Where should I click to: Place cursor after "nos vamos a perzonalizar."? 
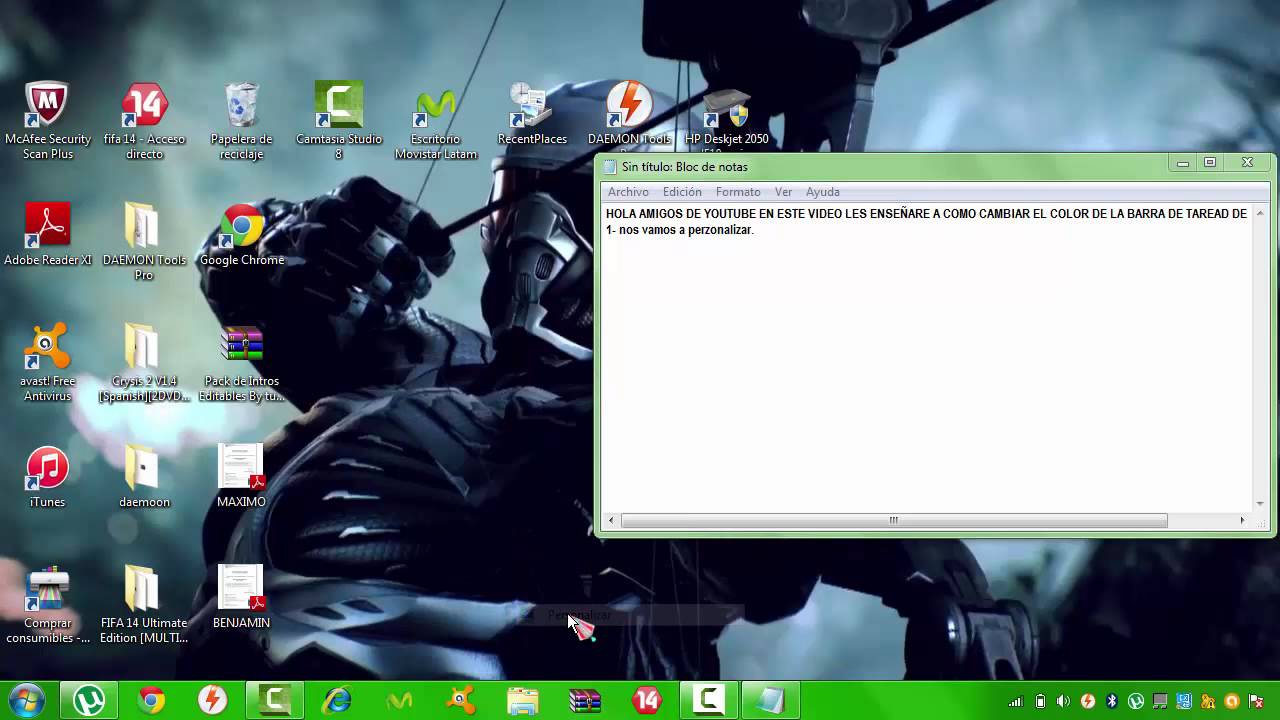[755, 230]
